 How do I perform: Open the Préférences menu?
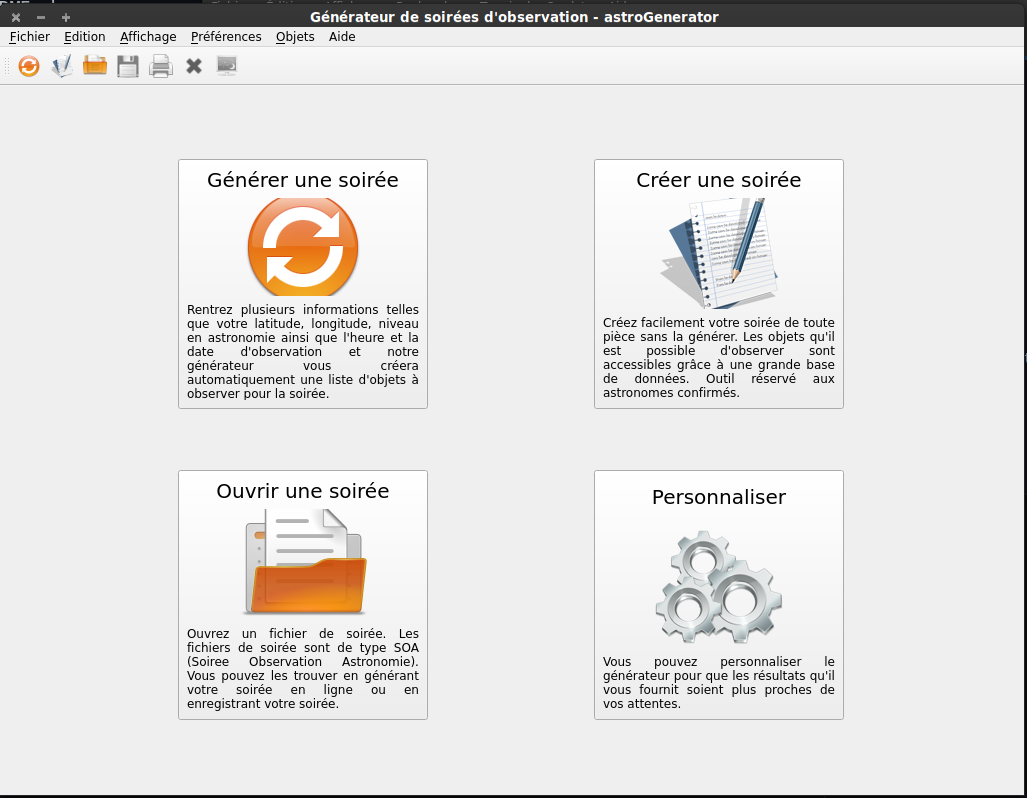coord(226,37)
